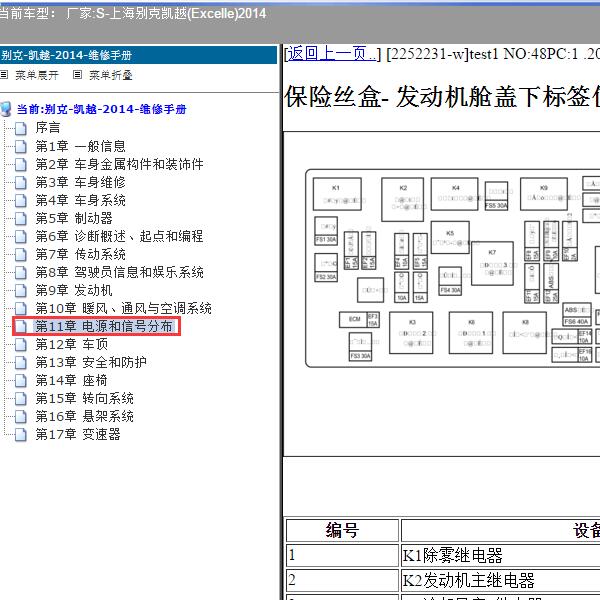The height and width of the screenshot is (600, 600).
Task: Select 第7章 传动系统
Action: [80, 254]
